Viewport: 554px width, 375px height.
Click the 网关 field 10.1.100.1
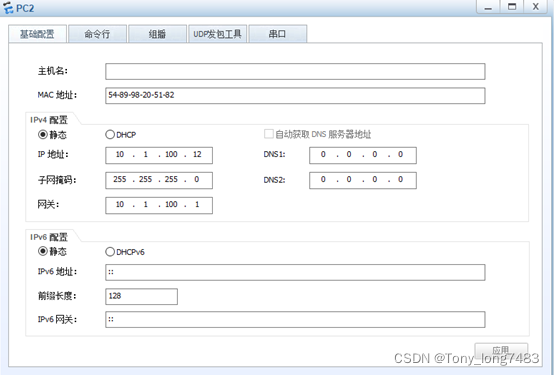tap(159, 205)
